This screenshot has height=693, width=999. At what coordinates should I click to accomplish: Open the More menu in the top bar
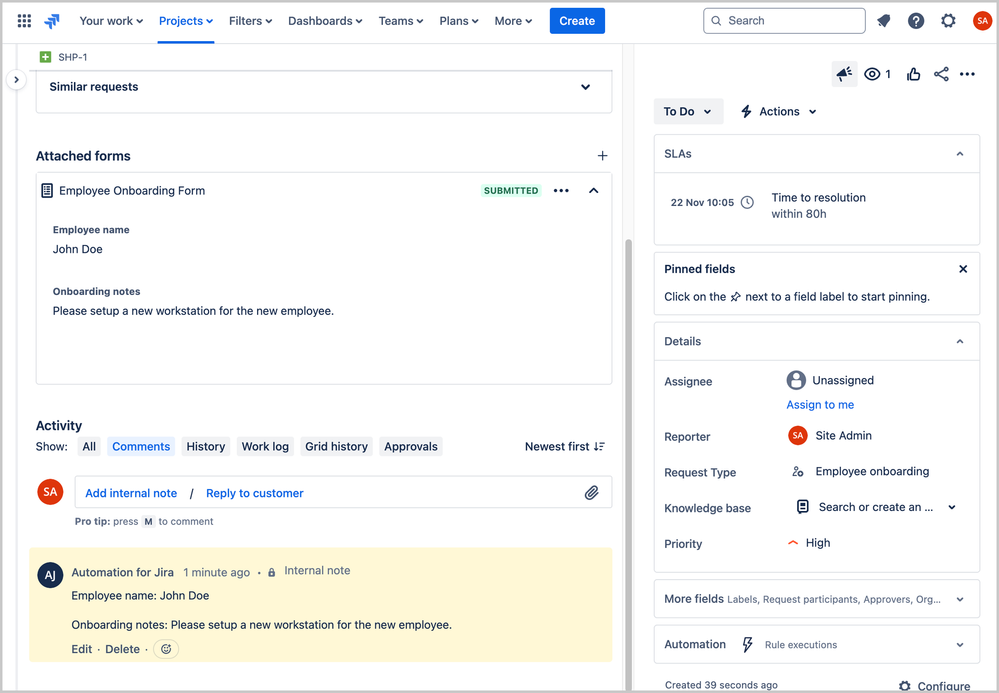coord(513,21)
